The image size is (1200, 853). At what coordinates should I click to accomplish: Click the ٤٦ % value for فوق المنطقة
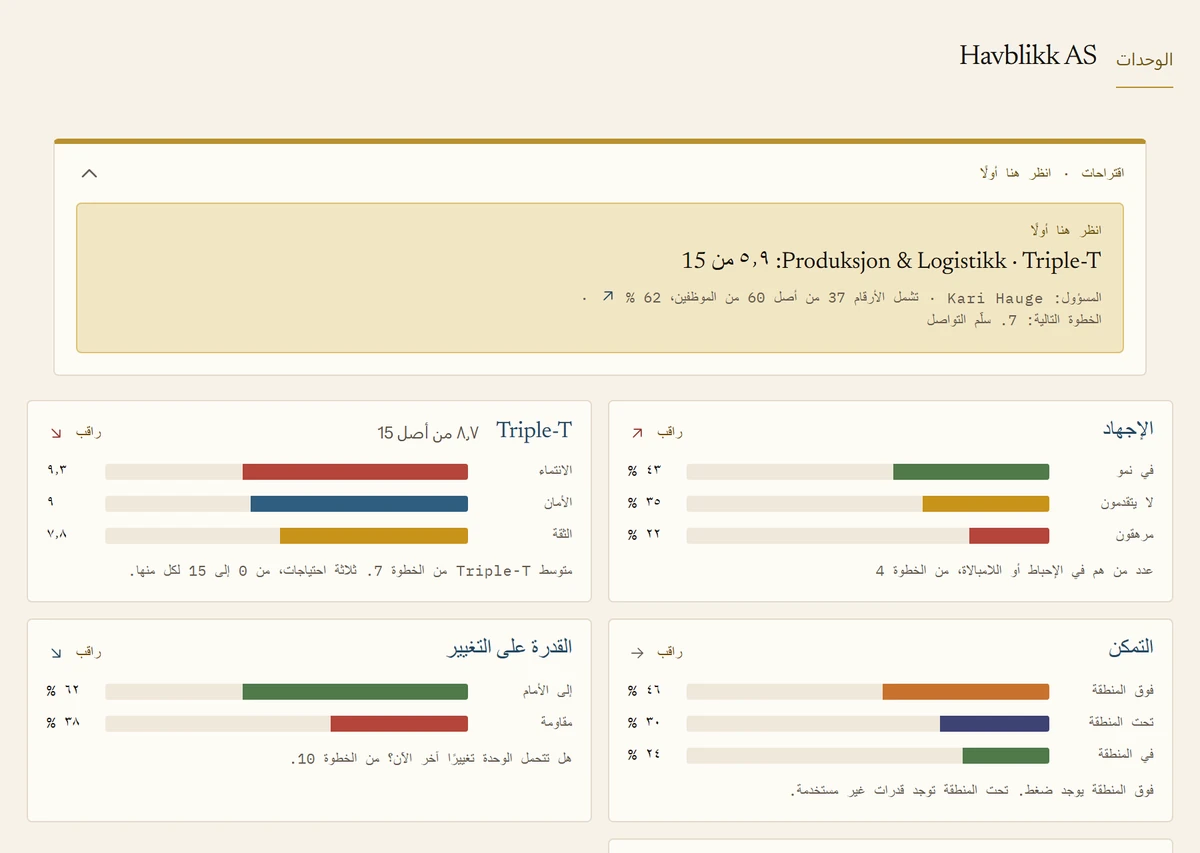[x=644, y=691]
